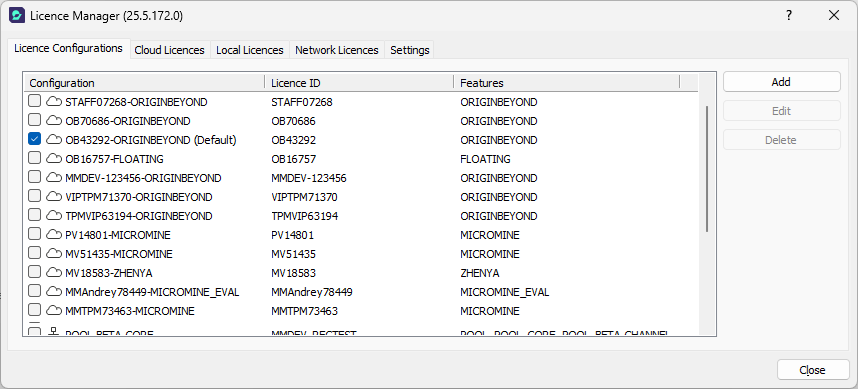
Task: Uncheck the OB43292-ORIGINBEYOND default configuration
Action: (x=34, y=140)
